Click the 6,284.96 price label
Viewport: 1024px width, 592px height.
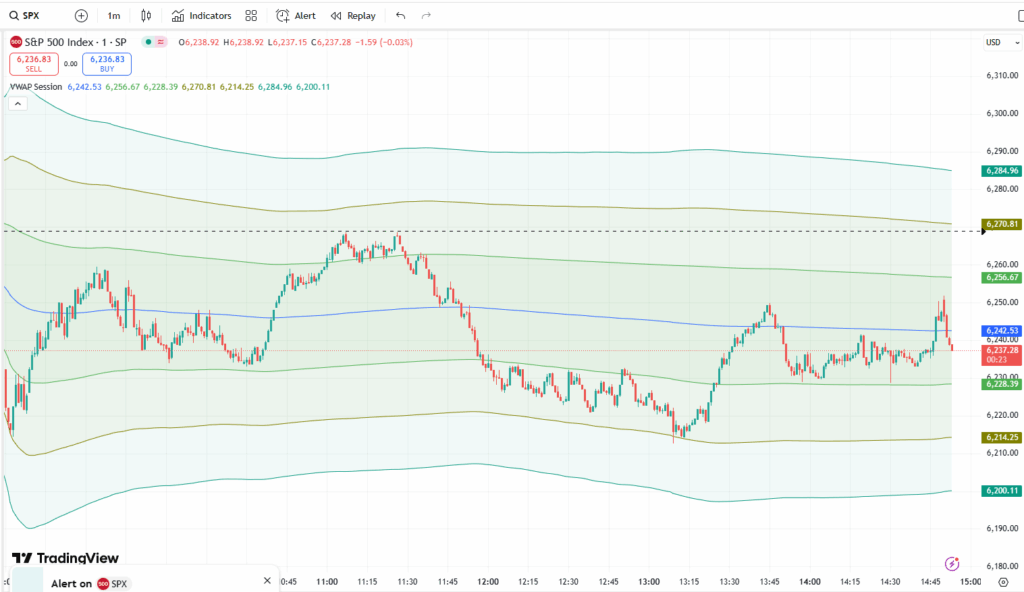[1001, 171]
